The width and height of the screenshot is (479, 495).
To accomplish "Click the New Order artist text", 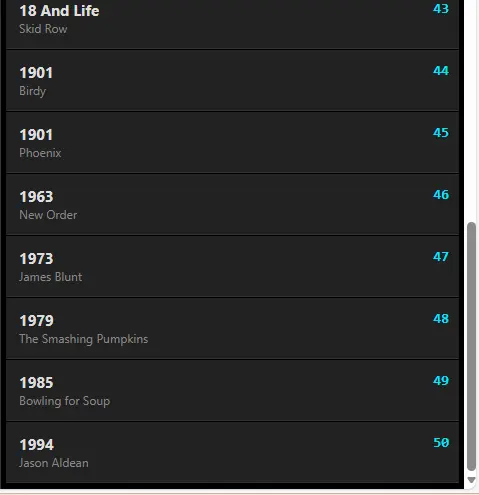I will [x=48, y=215].
